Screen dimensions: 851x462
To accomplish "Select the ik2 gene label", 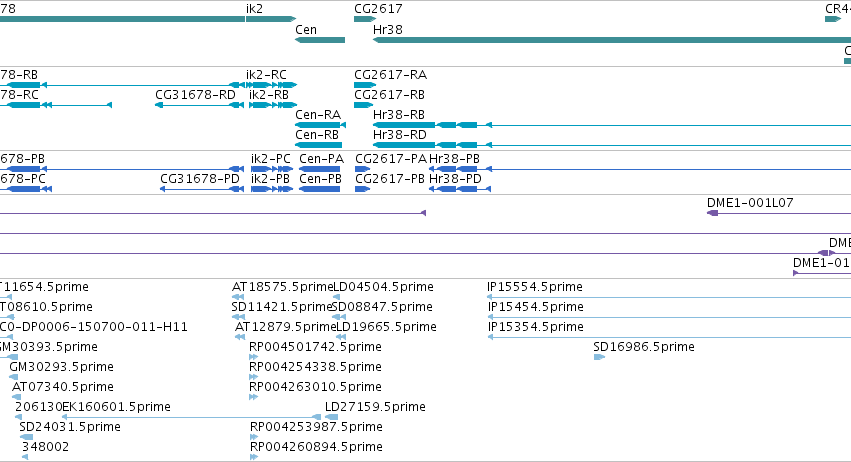I will coord(254,9).
